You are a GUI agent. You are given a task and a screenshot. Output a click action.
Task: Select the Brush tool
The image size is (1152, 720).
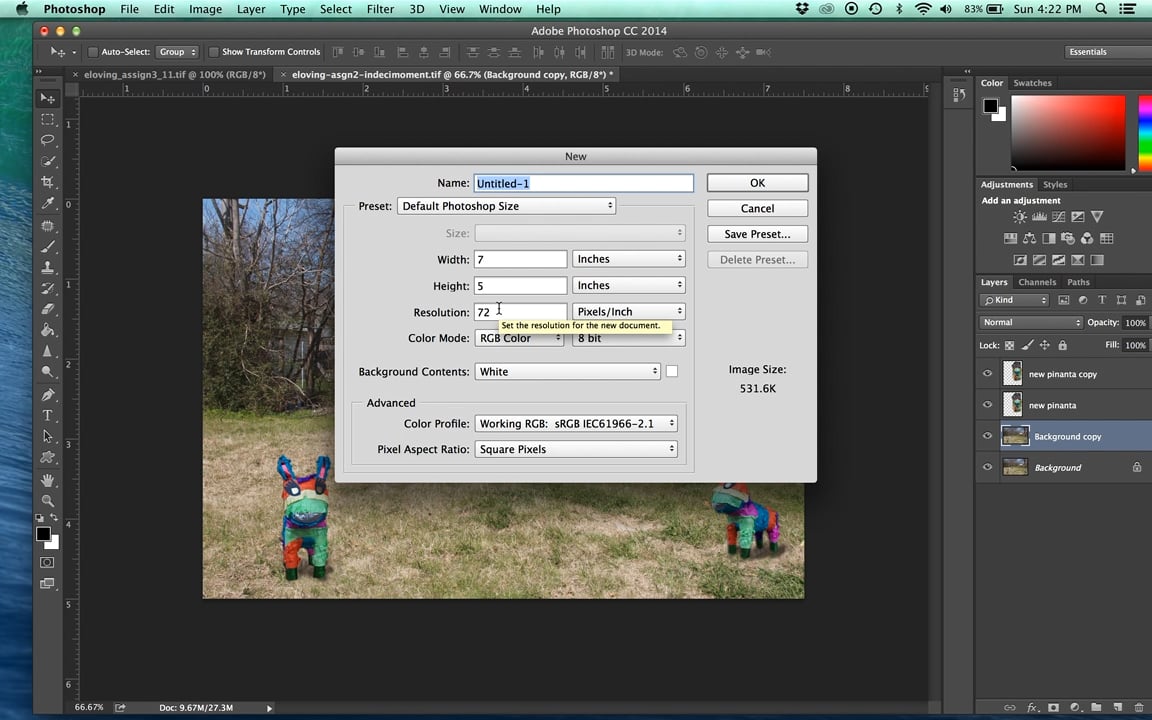click(48, 247)
